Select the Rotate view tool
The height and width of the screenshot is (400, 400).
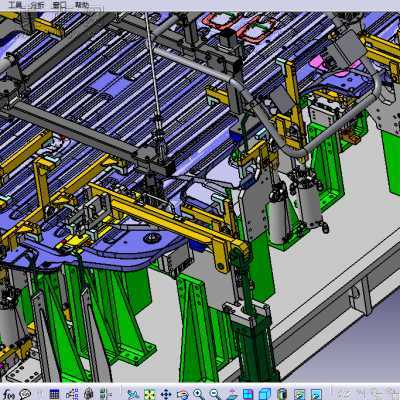pos(182,394)
